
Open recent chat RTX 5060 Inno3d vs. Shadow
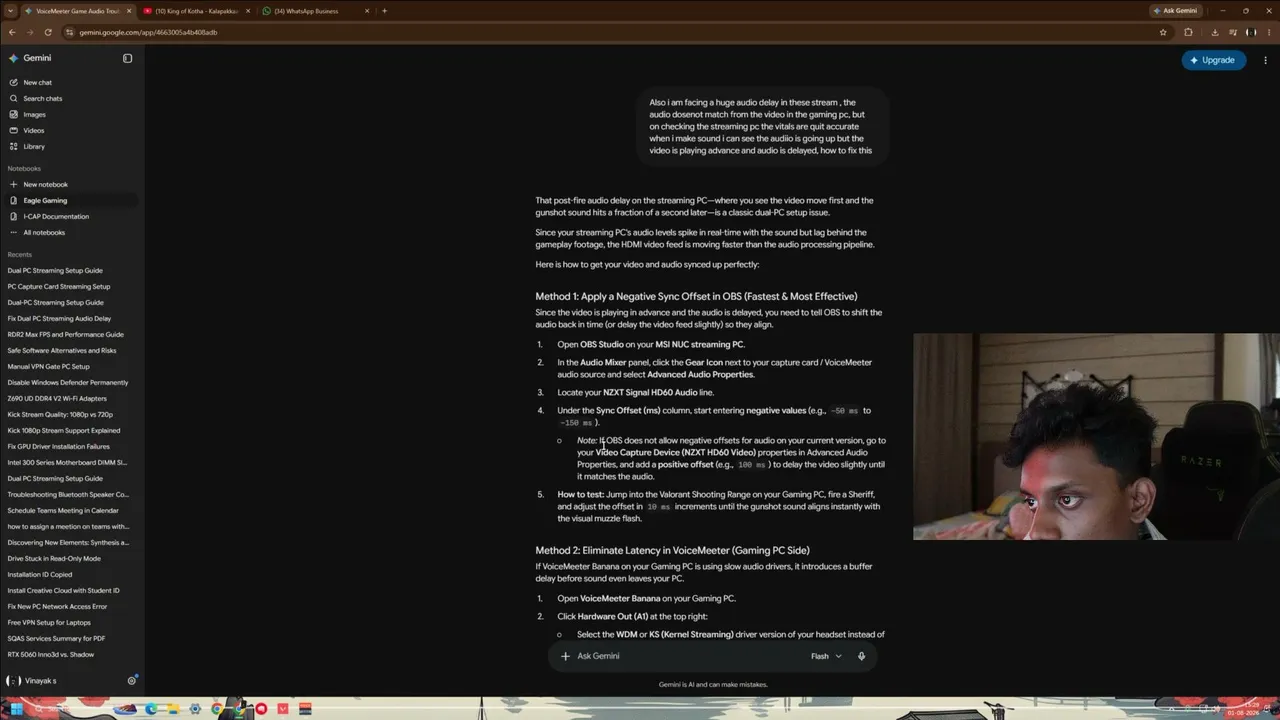51,654
